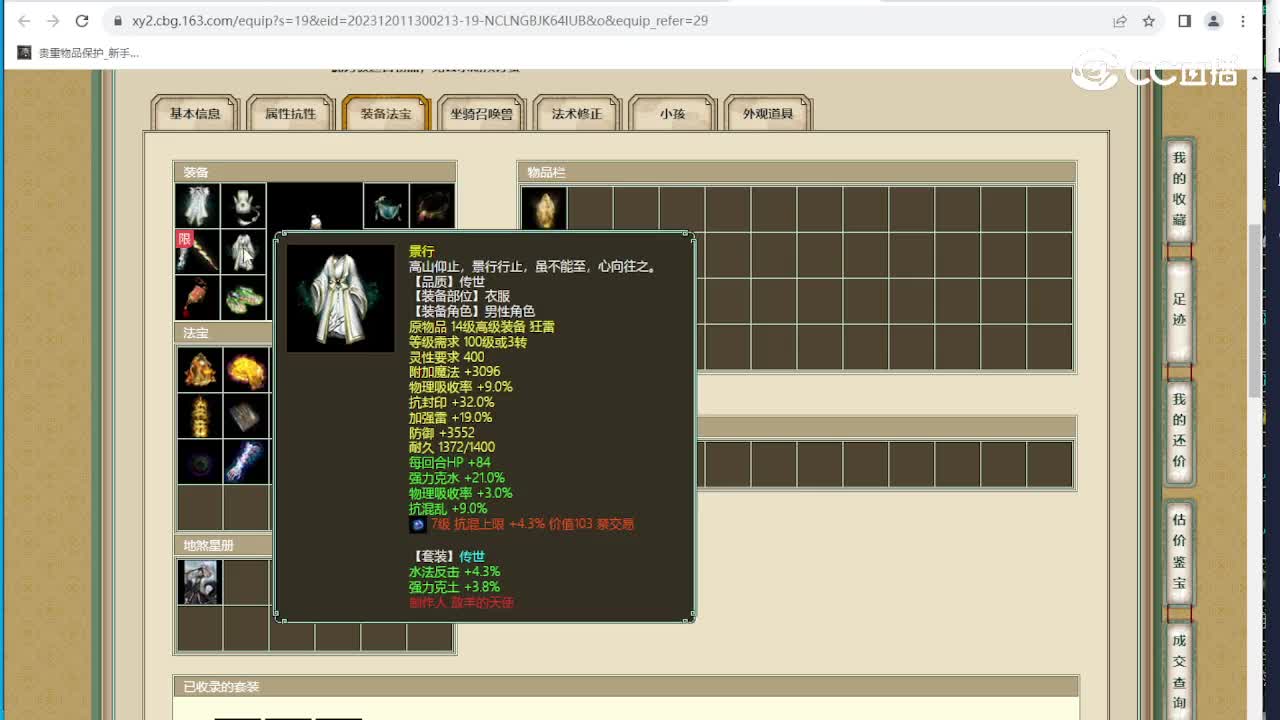Select the green shoes equipment icon
1280x720 pixels.
243,298
